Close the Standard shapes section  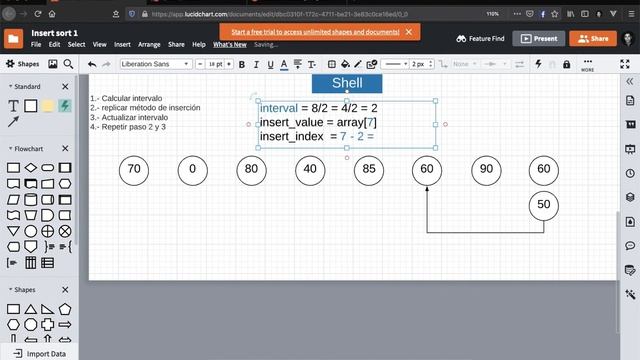pos(65,87)
